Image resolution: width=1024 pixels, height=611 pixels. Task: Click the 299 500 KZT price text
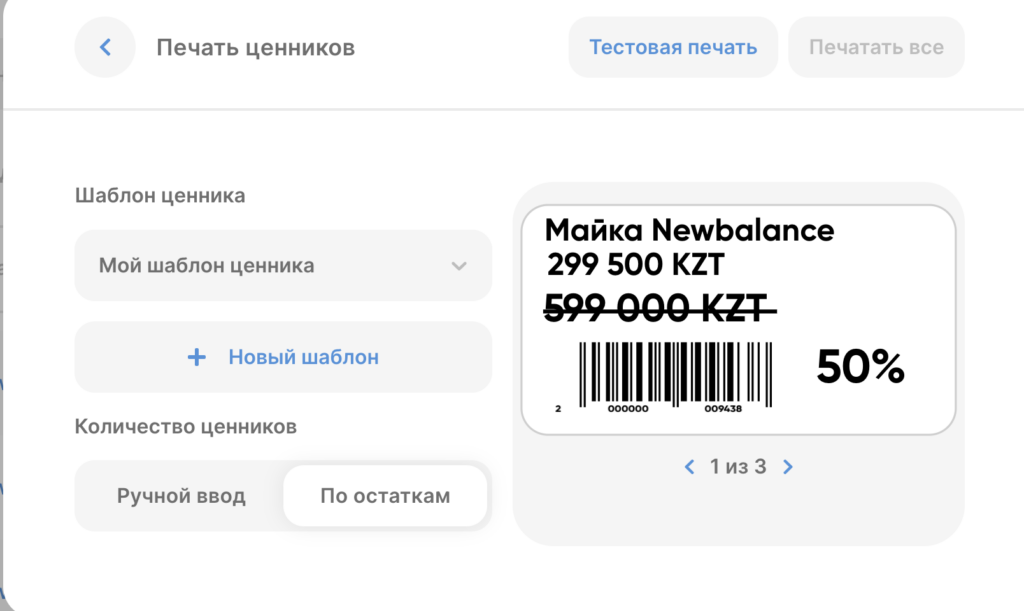click(635, 264)
